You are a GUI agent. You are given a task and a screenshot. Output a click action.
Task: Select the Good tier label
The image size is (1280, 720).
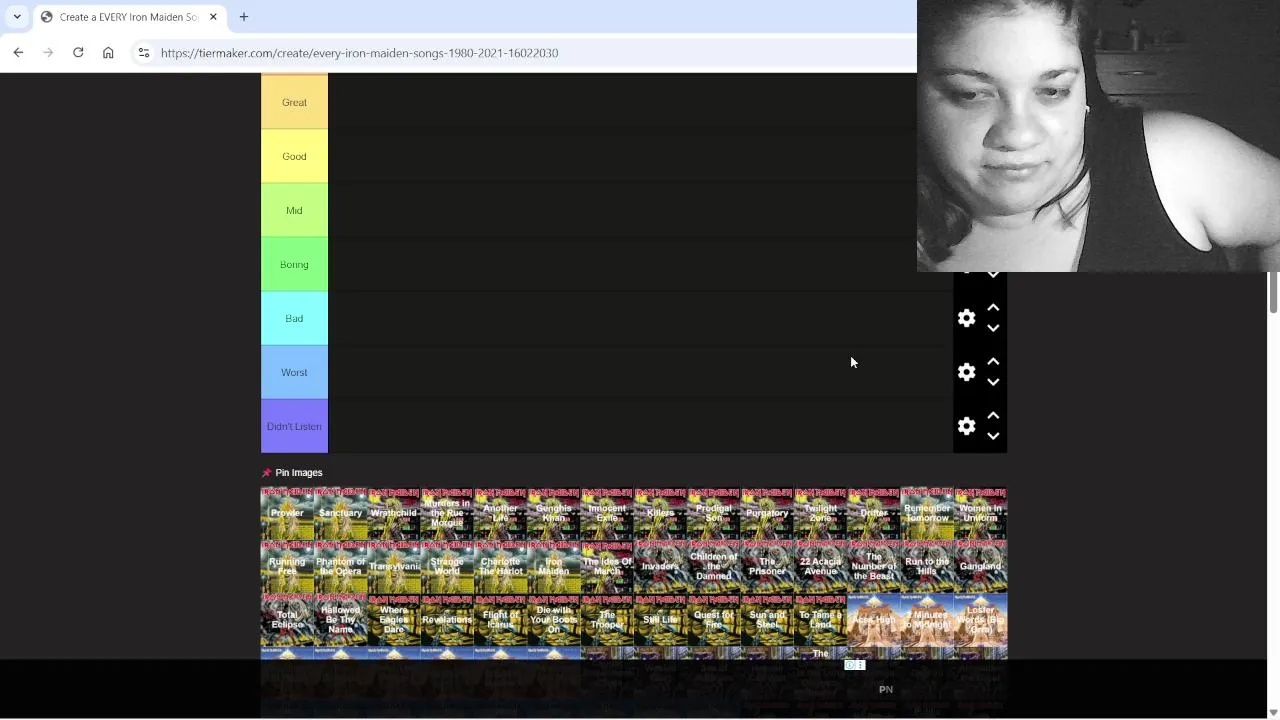(294, 156)
